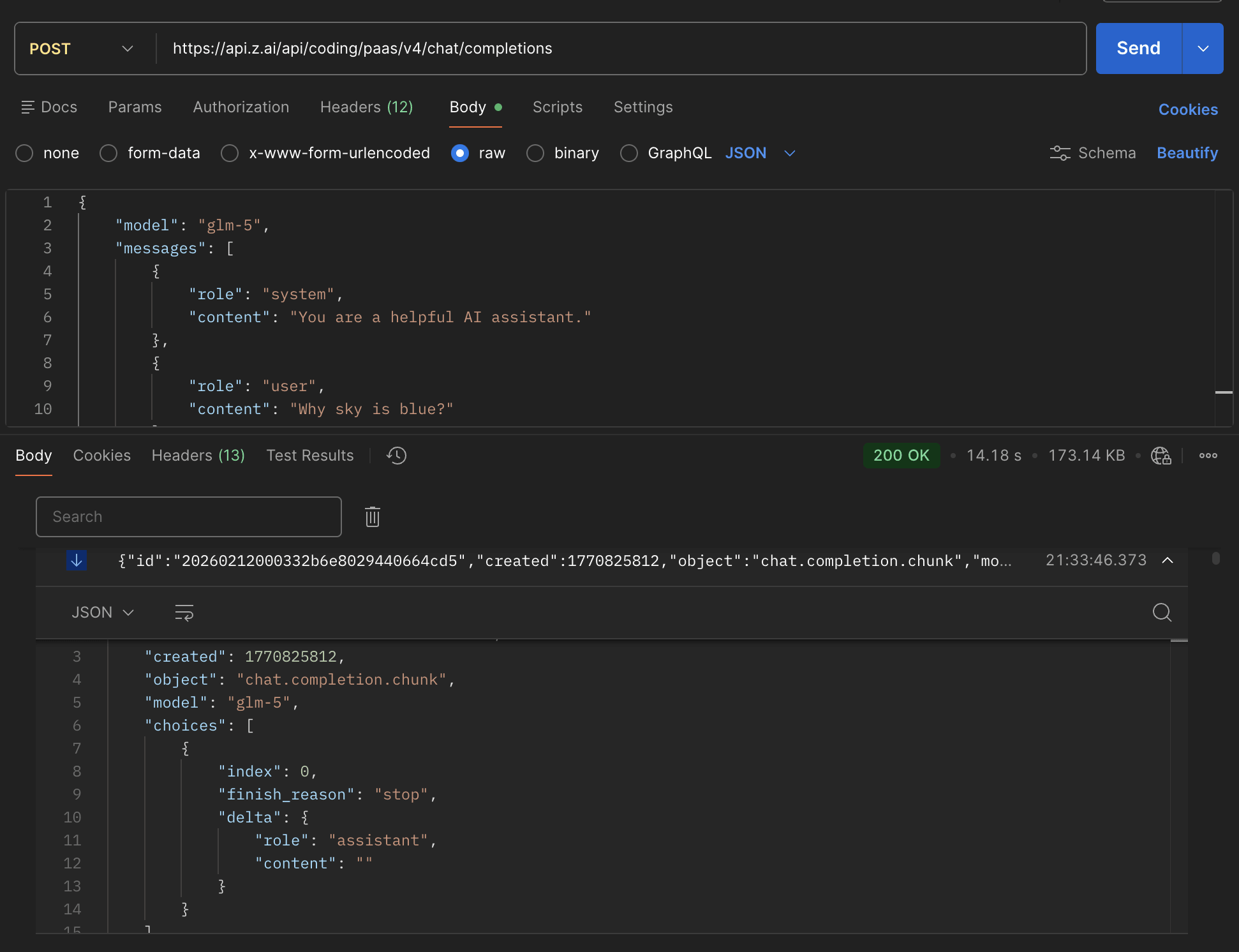
Task: Click the request body editor scrollbar marker
Action: (1223, 392)
